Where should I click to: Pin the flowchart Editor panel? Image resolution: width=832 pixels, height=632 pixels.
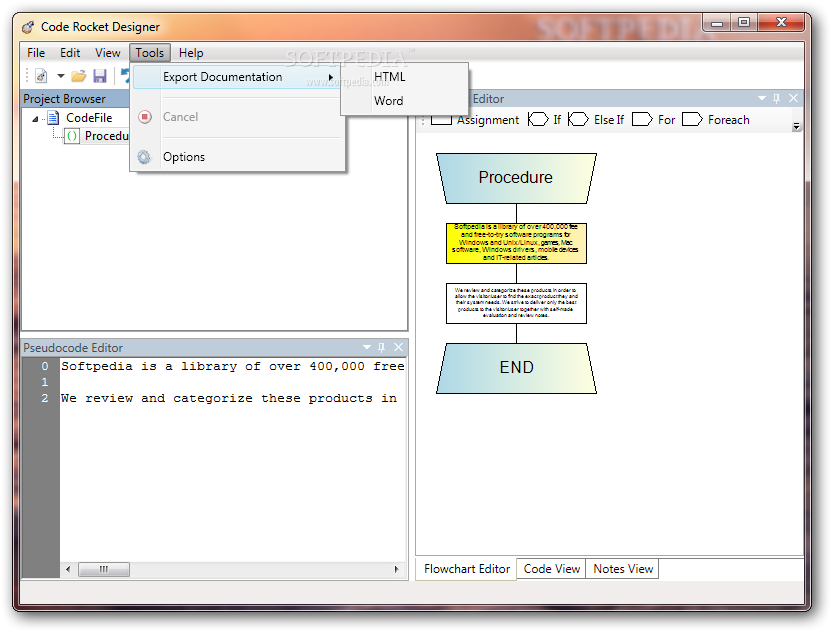(x=777, y=98)
